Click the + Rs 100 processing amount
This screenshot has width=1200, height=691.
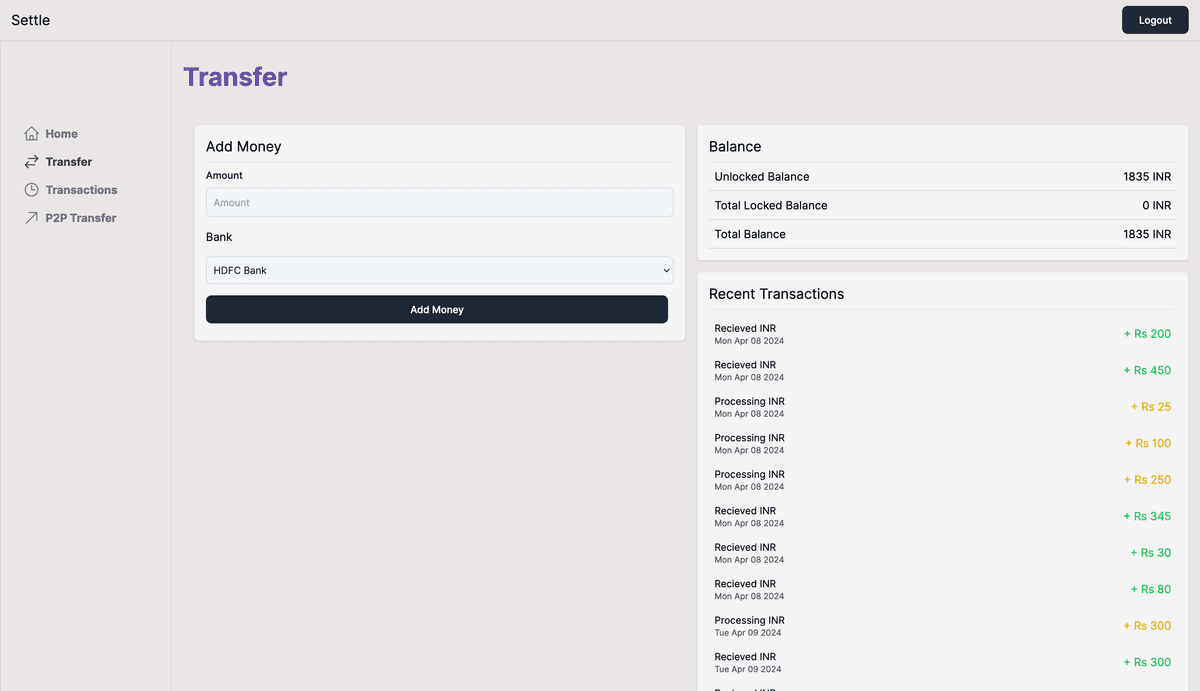pyautogui.click(x=1147, y=443)
